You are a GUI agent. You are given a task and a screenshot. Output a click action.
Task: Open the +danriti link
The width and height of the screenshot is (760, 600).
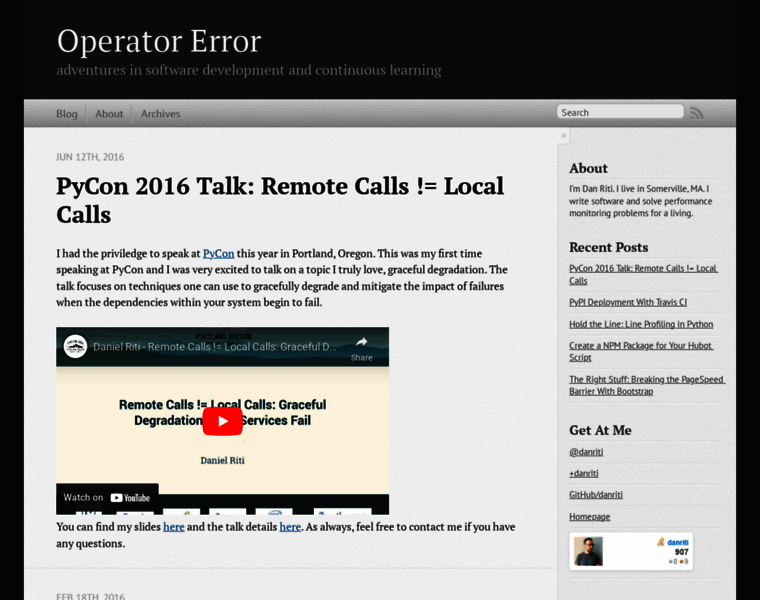click(x=584, y=473)
